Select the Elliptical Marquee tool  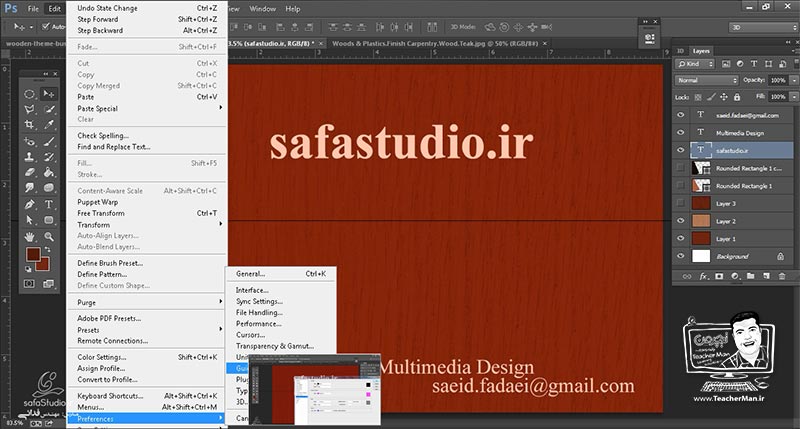click(30, 94)
